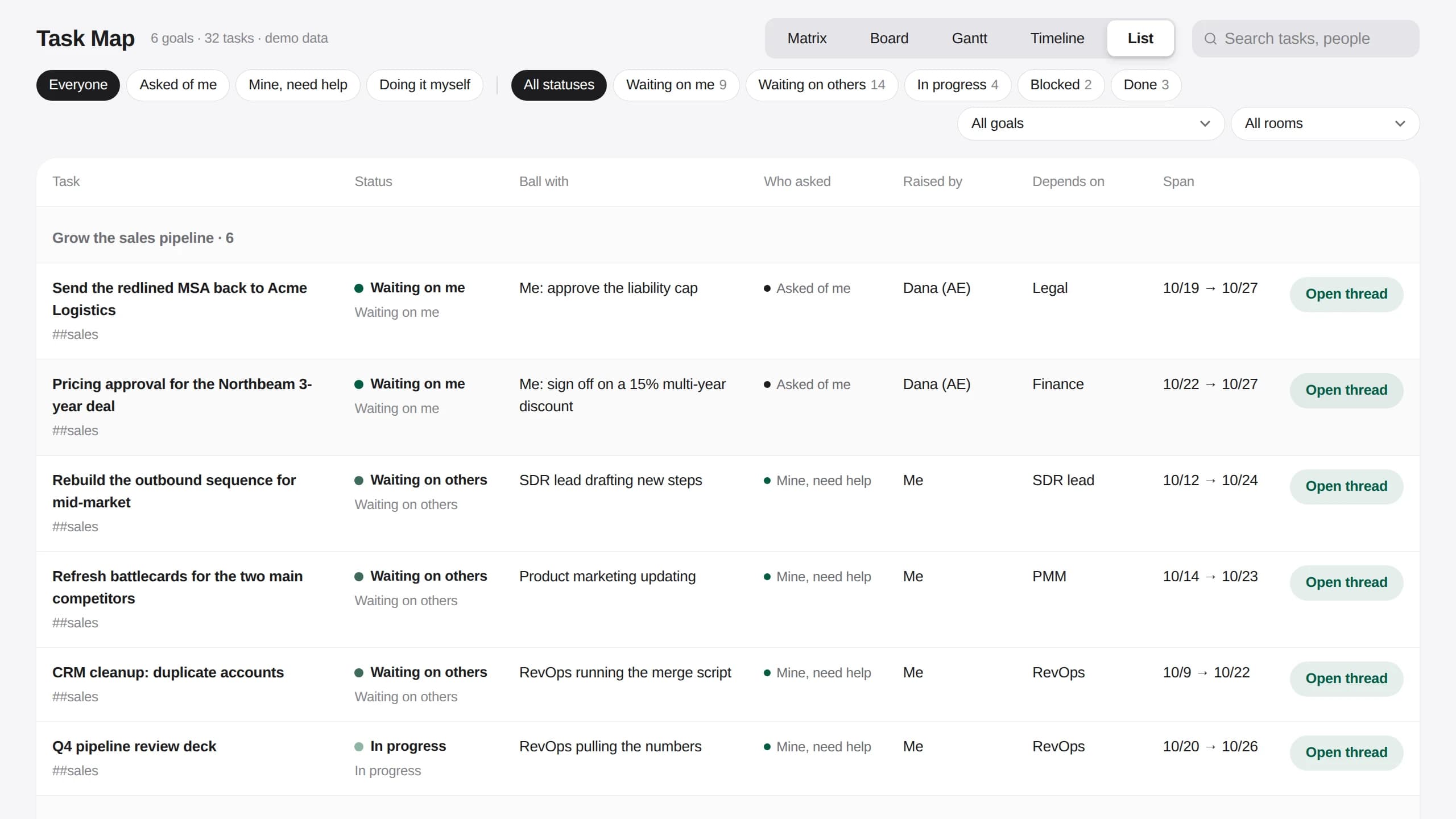This screenshot has width=1456, height=819.
Task: Click task 'Pricing approval for the Northbeam 3-year deal'
Action: pos(182,395)
